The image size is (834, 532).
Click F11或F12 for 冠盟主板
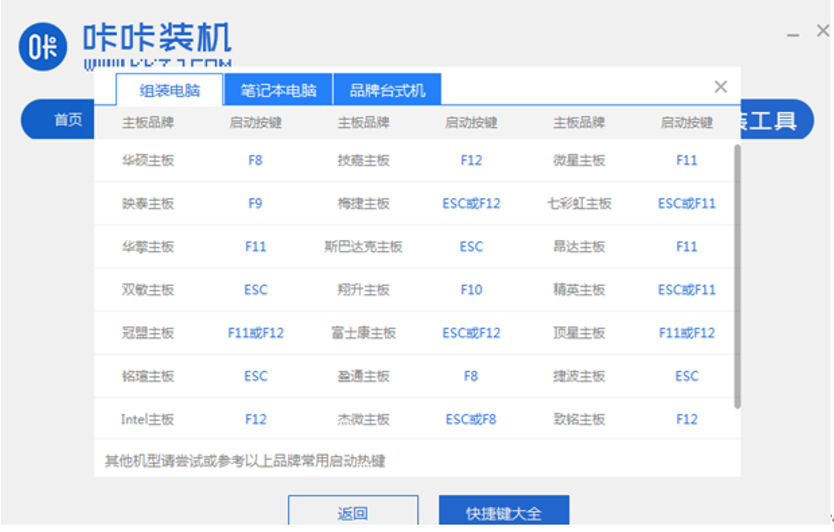pos(255,332)
